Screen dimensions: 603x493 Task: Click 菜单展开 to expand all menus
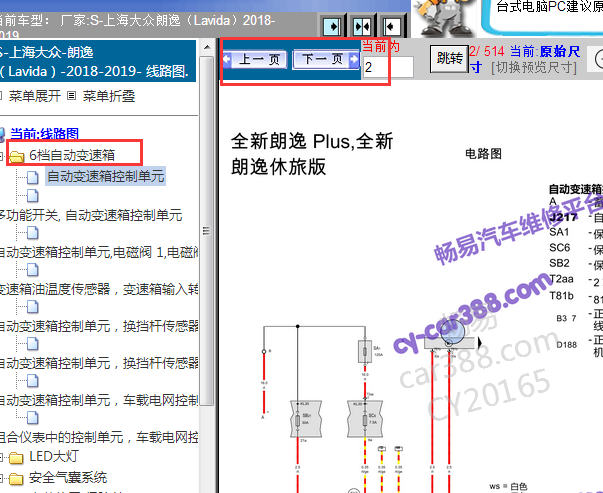click(35, 96)
